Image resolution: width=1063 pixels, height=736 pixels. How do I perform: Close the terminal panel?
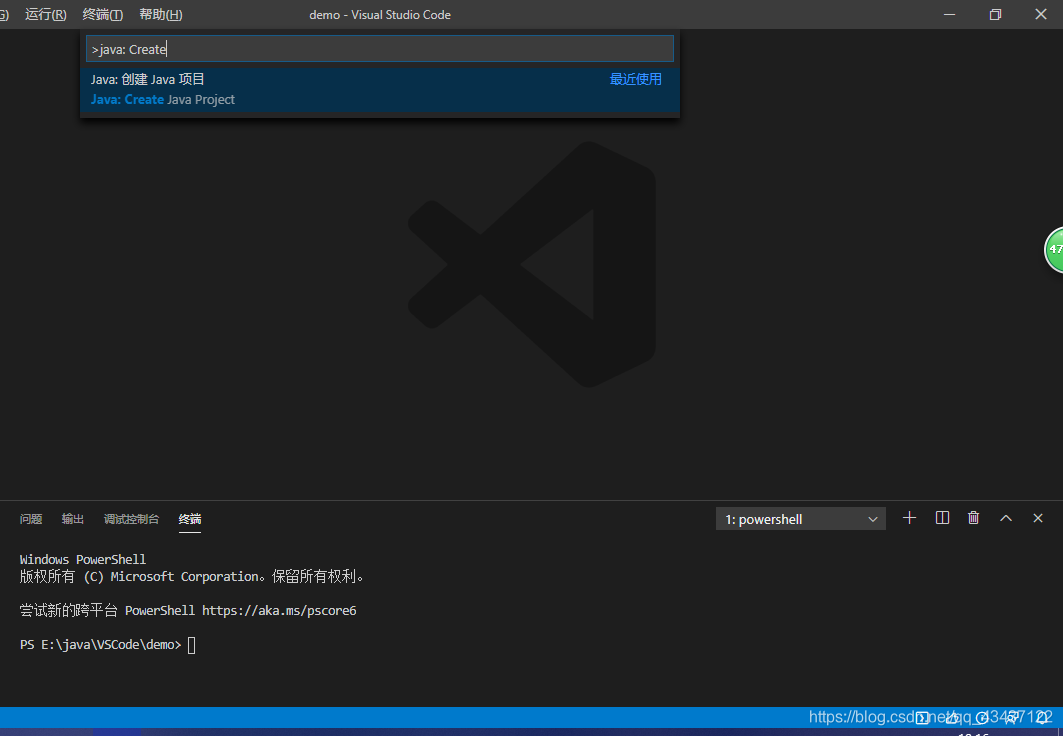coord(1038,518)
